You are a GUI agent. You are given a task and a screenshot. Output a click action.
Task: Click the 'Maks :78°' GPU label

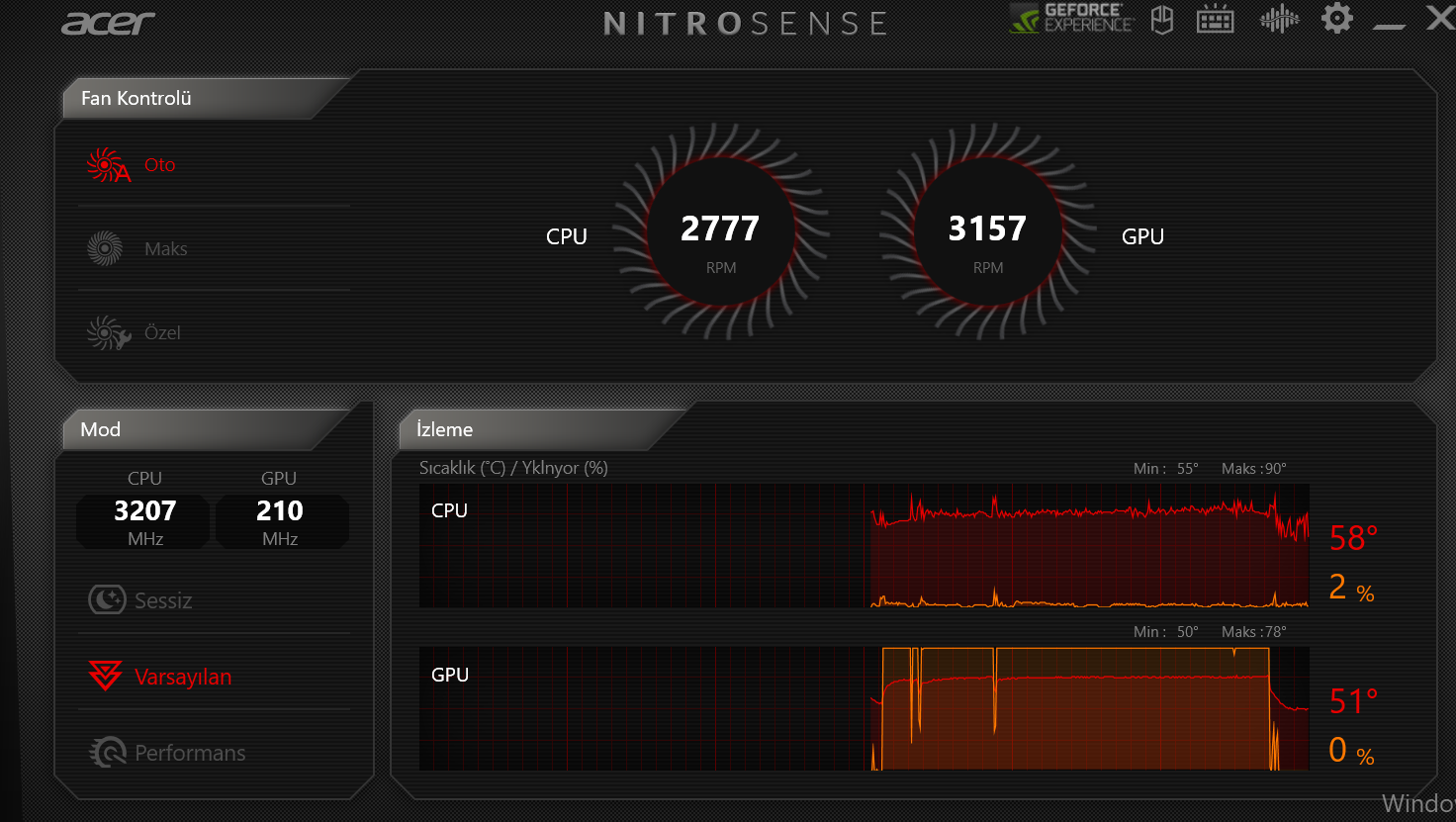click(1254, 632)
